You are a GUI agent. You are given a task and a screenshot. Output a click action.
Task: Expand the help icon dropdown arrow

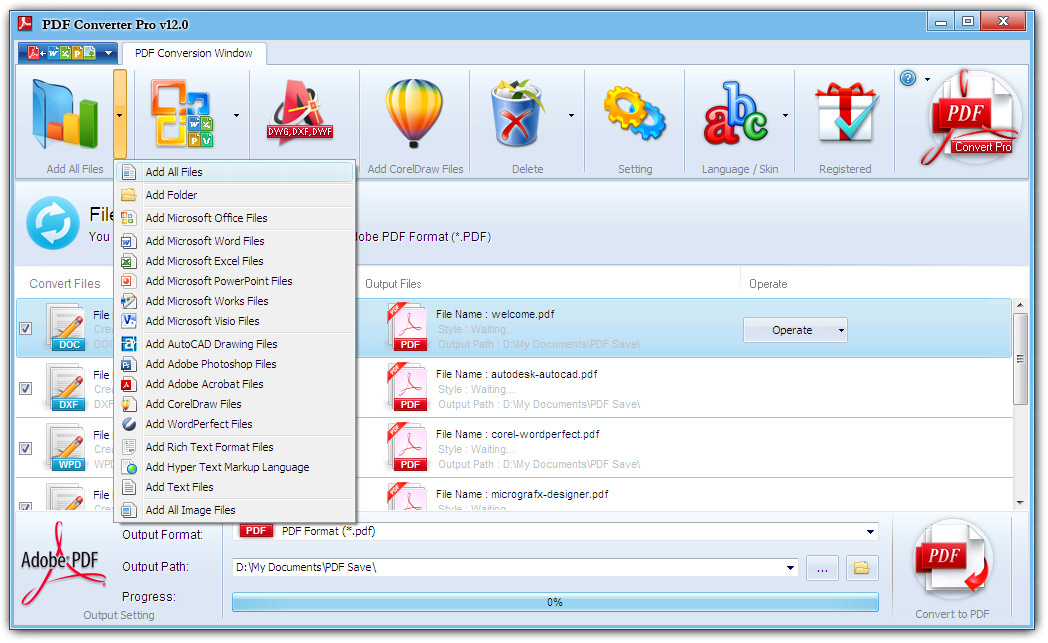pyautogui.click(x=927, y=80)
